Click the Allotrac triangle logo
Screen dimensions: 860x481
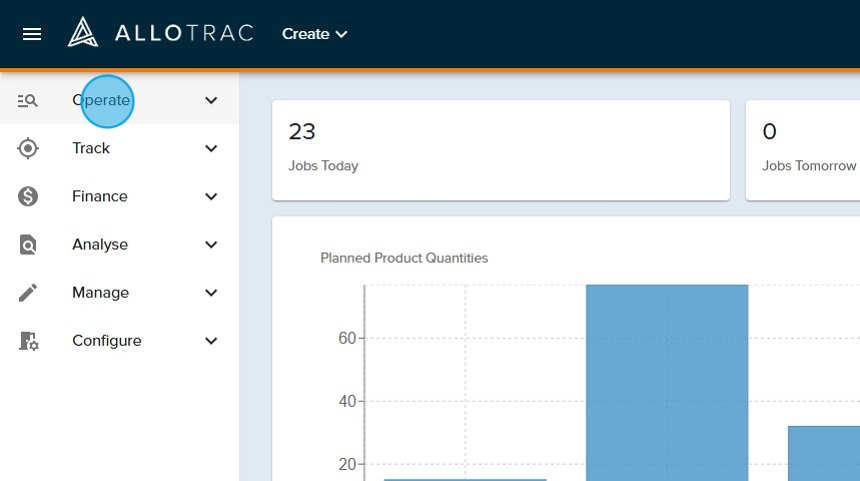coord(82,33)
